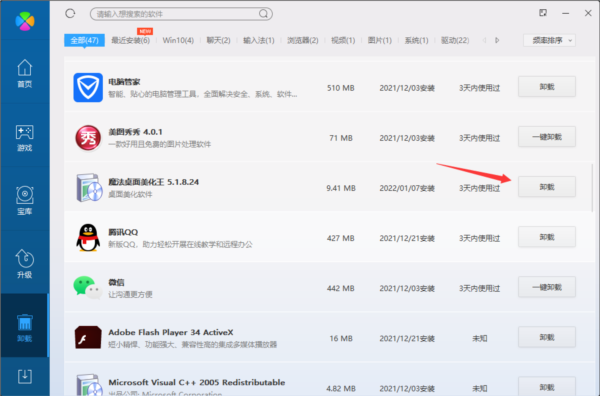The height and width of the screenshot is (396, 600).
Task: Switch to the 最近安装(6) tab
Action: [x=130, y=40]
